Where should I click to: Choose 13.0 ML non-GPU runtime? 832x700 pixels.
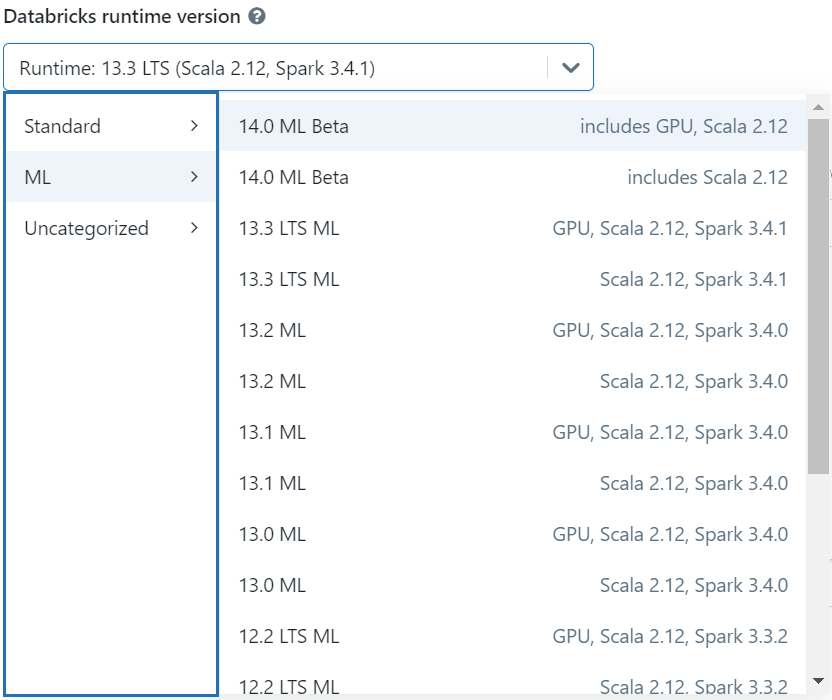[513, 584]
